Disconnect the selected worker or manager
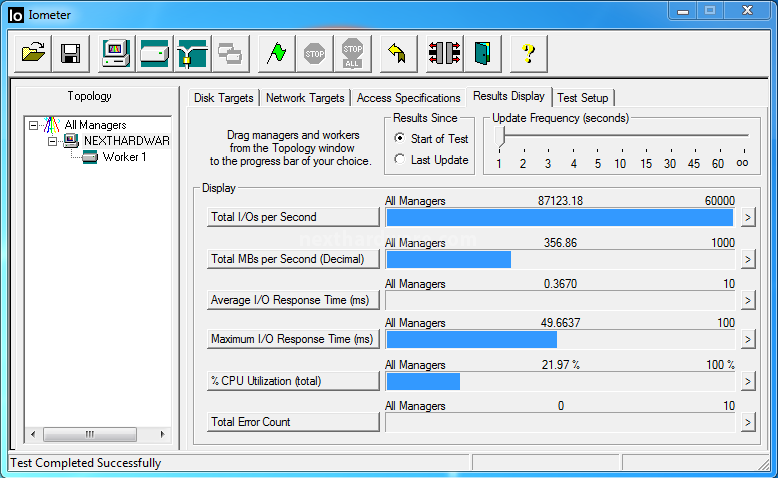The image size is (778, 478). [x=445, y=54]
